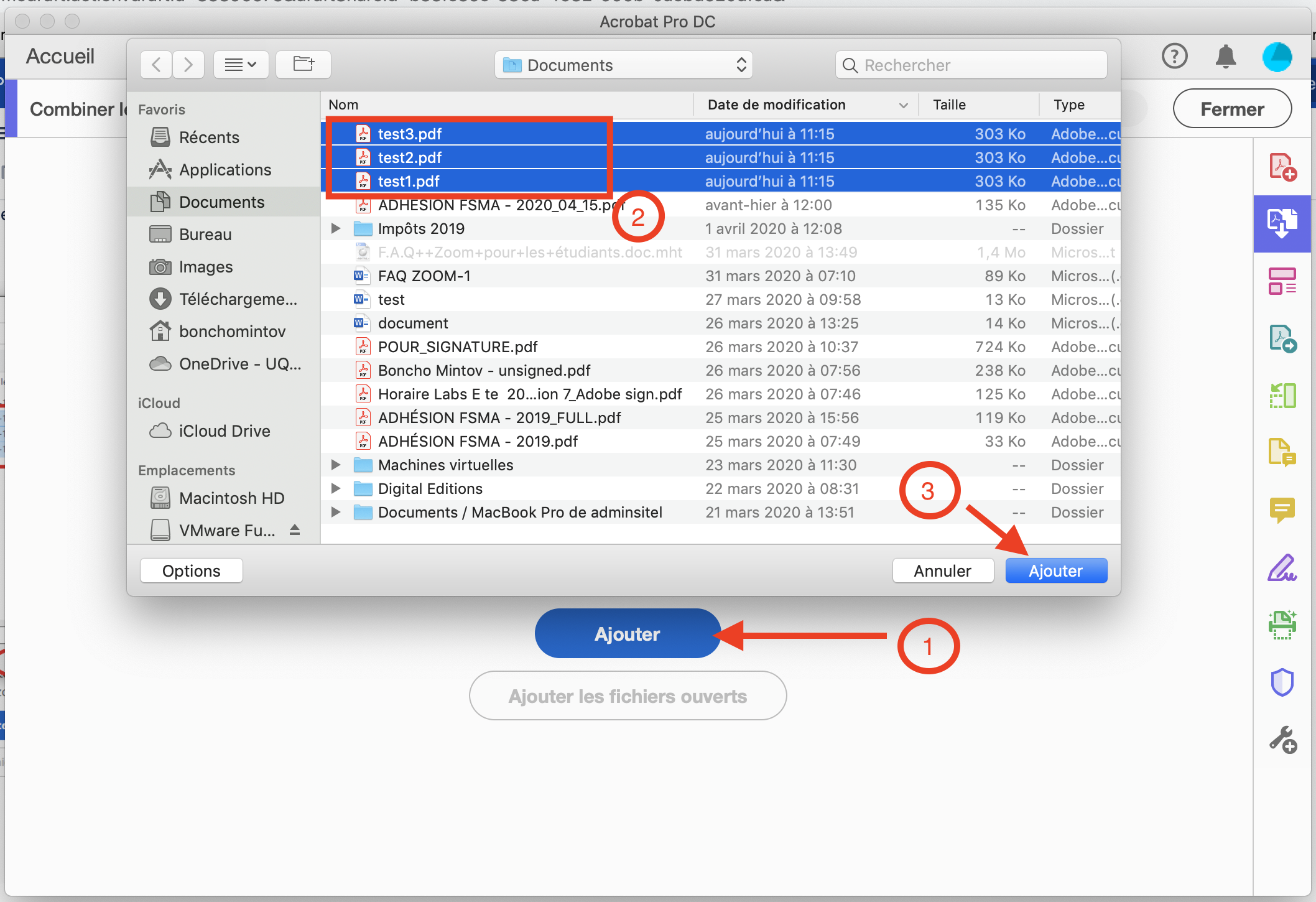Select test3.pdf in the file list
This screenshot has width=1316, height=902.
(x=721, y=134)
